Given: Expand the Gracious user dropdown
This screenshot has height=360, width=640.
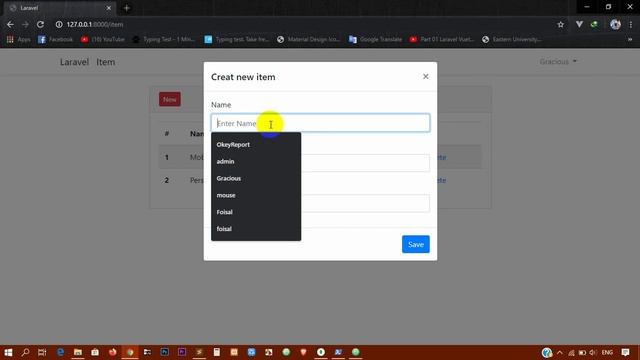Looking at the screenshot, I should [558, 62].
